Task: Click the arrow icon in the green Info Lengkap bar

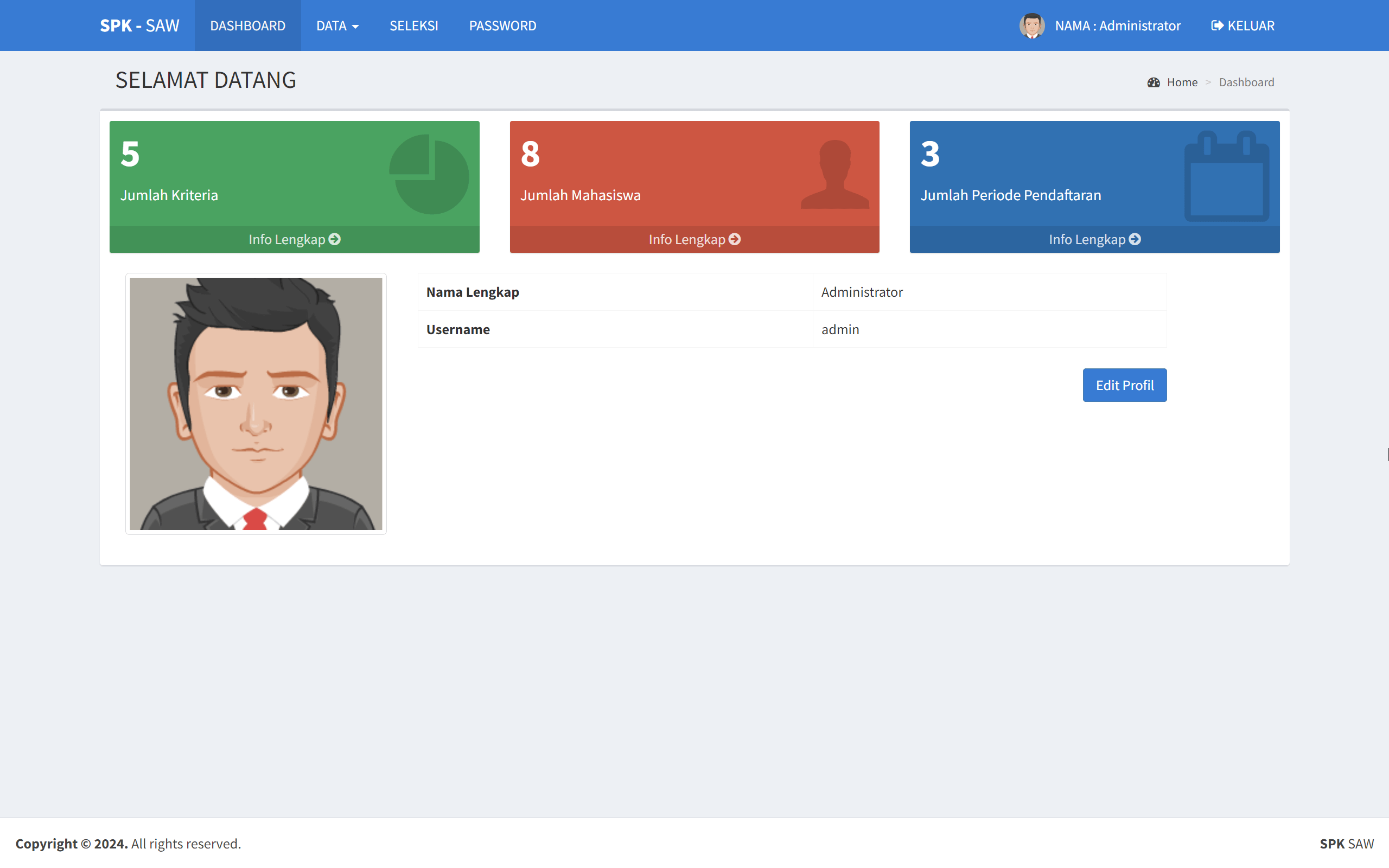Action: [334, 239]
